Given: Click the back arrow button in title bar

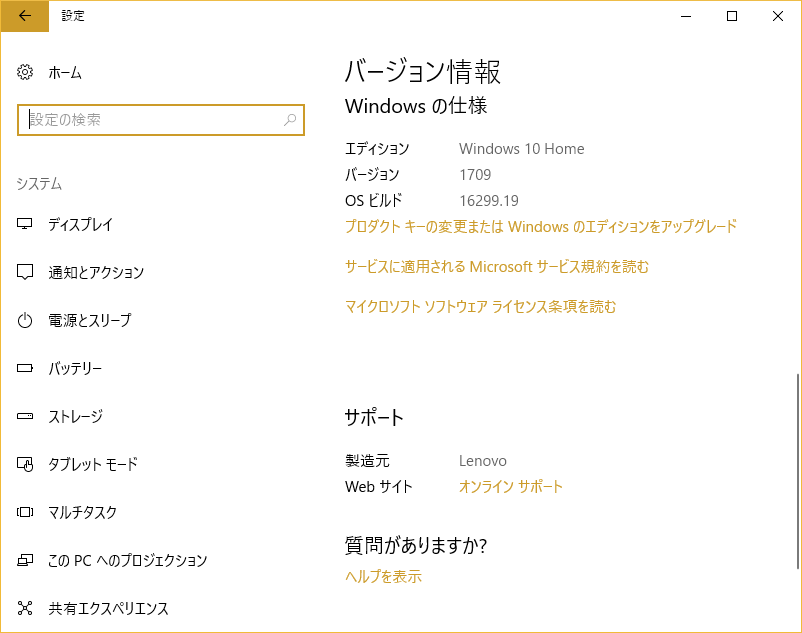Looking at the screenshot, I should (25, 16).
